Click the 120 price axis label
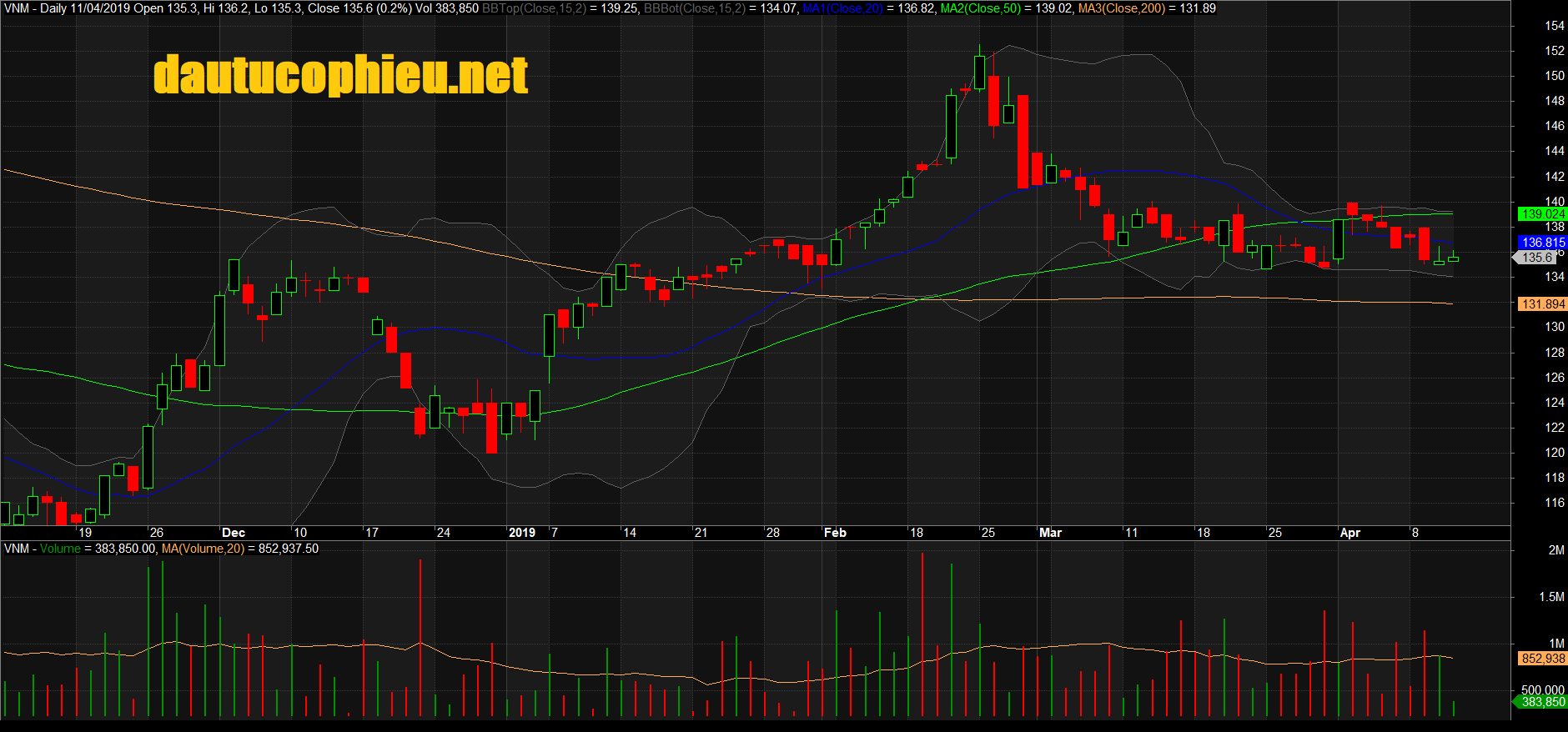This screenshot has width=1568, height=732. point(1555,453)
